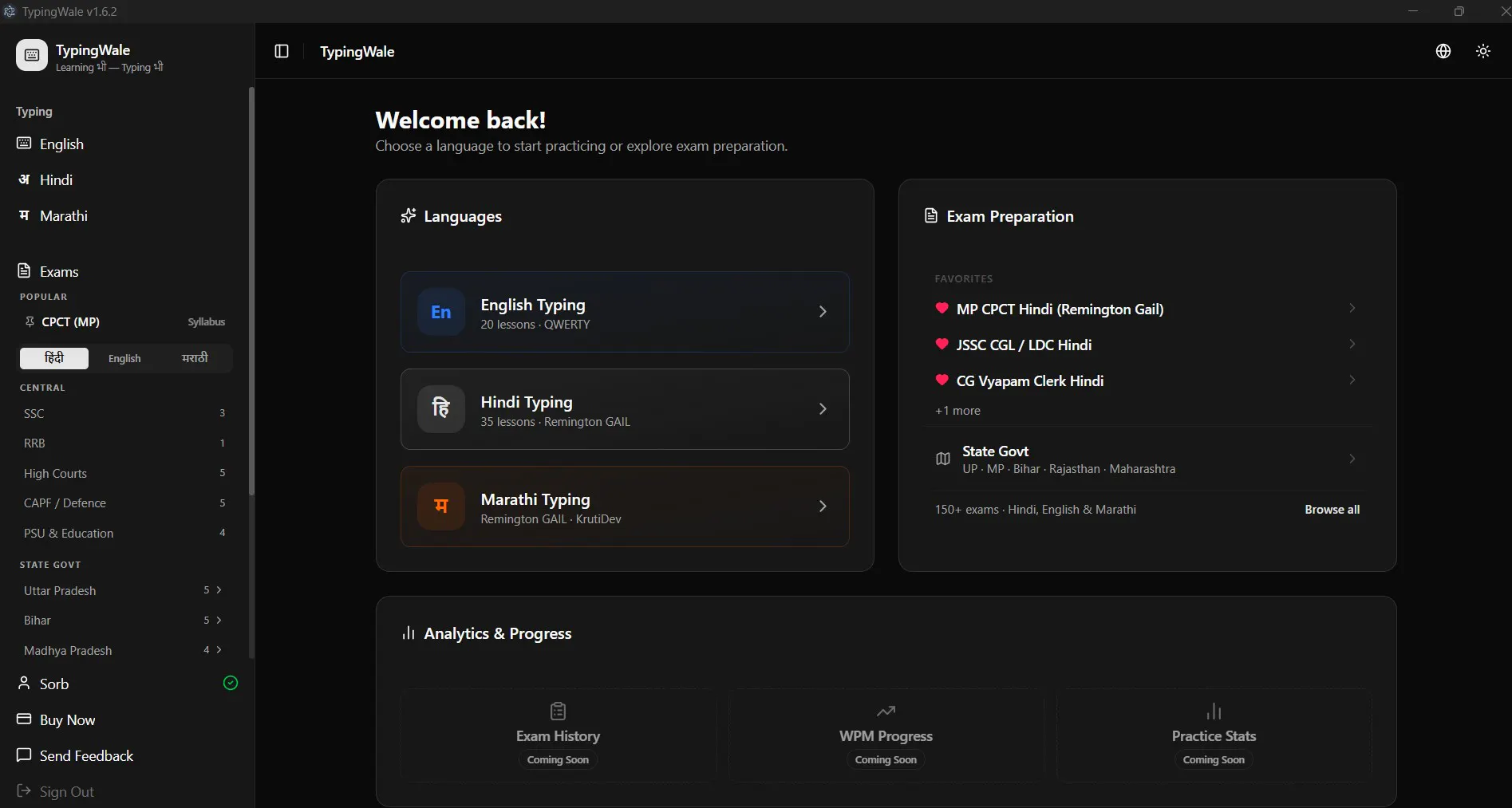
Task: Click the Exam Preparation document icon
Action: click(930, 215)
